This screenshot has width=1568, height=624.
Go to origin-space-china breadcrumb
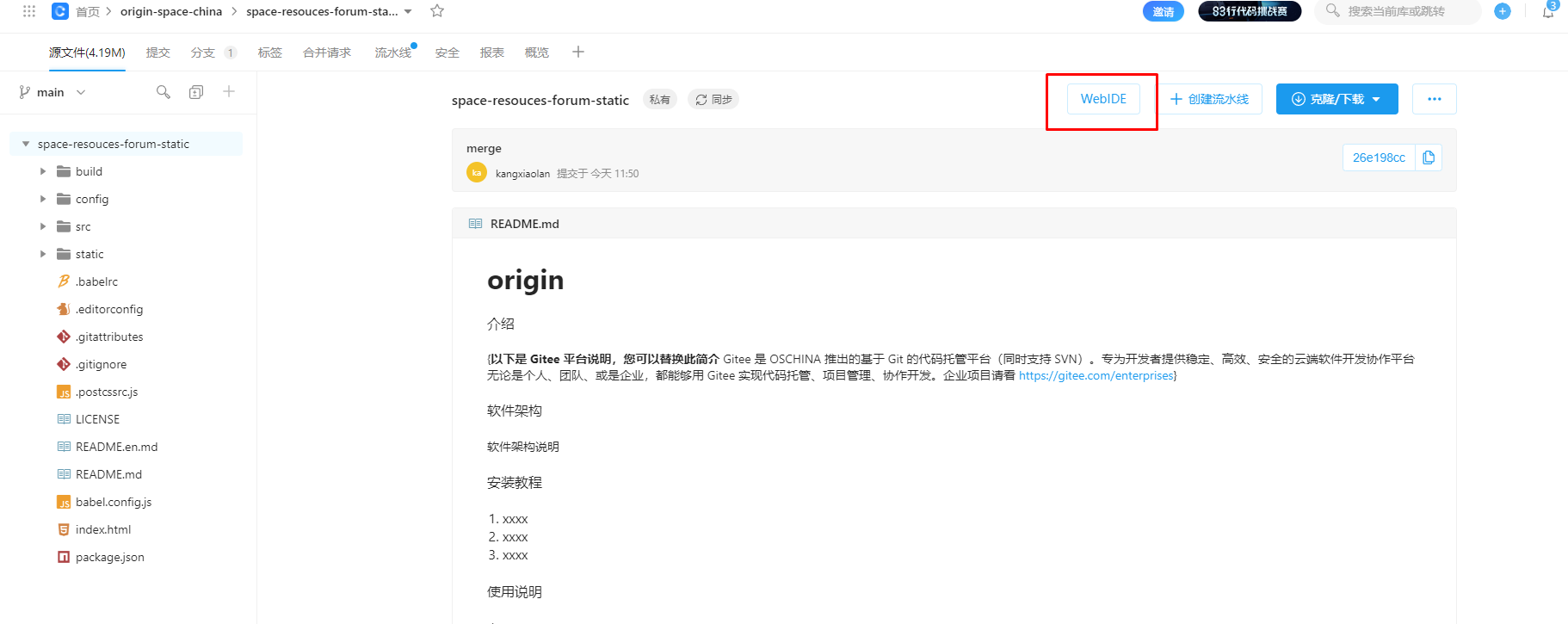(x=171, y=11)
